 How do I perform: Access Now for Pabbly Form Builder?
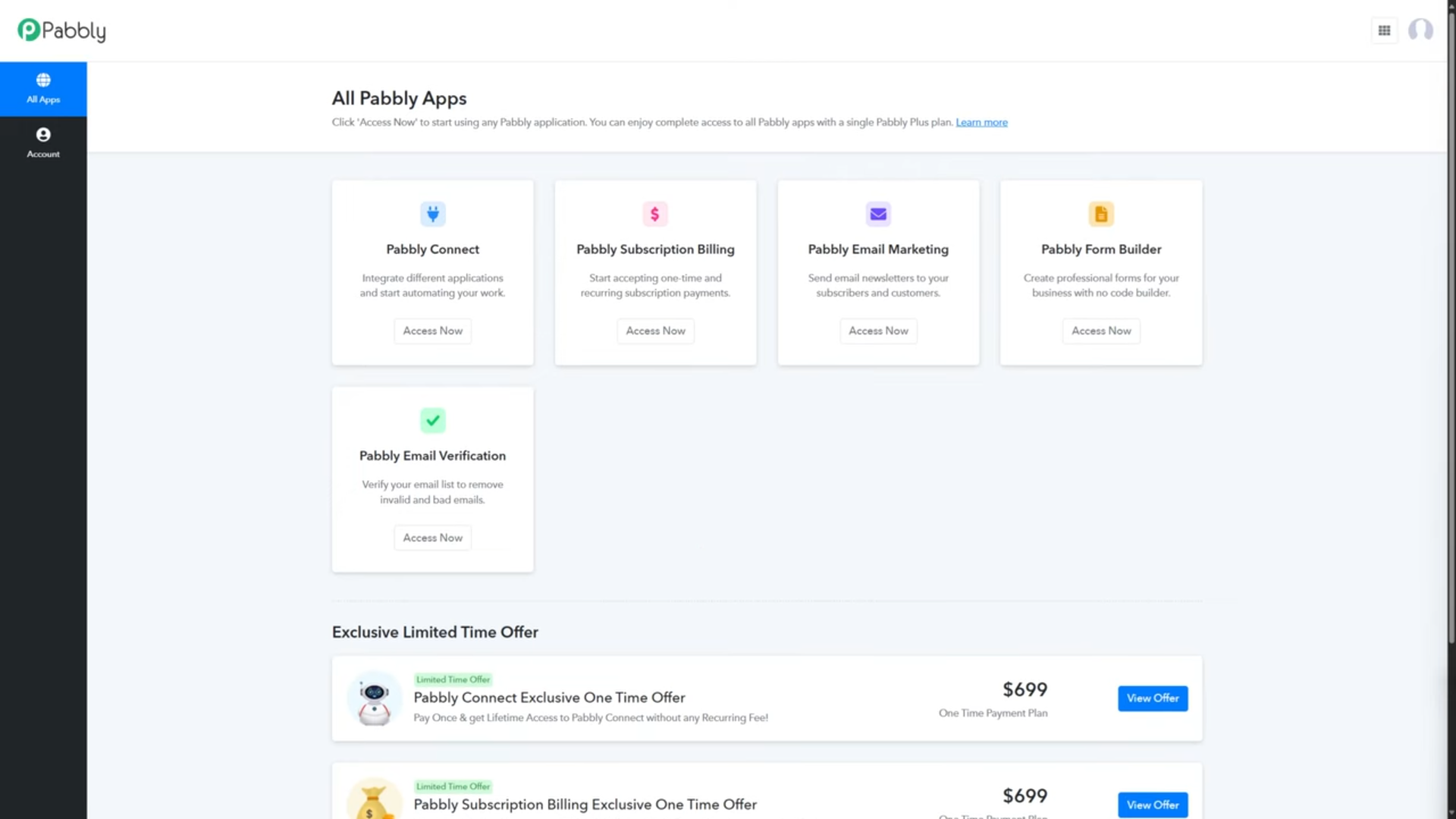click(1101, 331)
